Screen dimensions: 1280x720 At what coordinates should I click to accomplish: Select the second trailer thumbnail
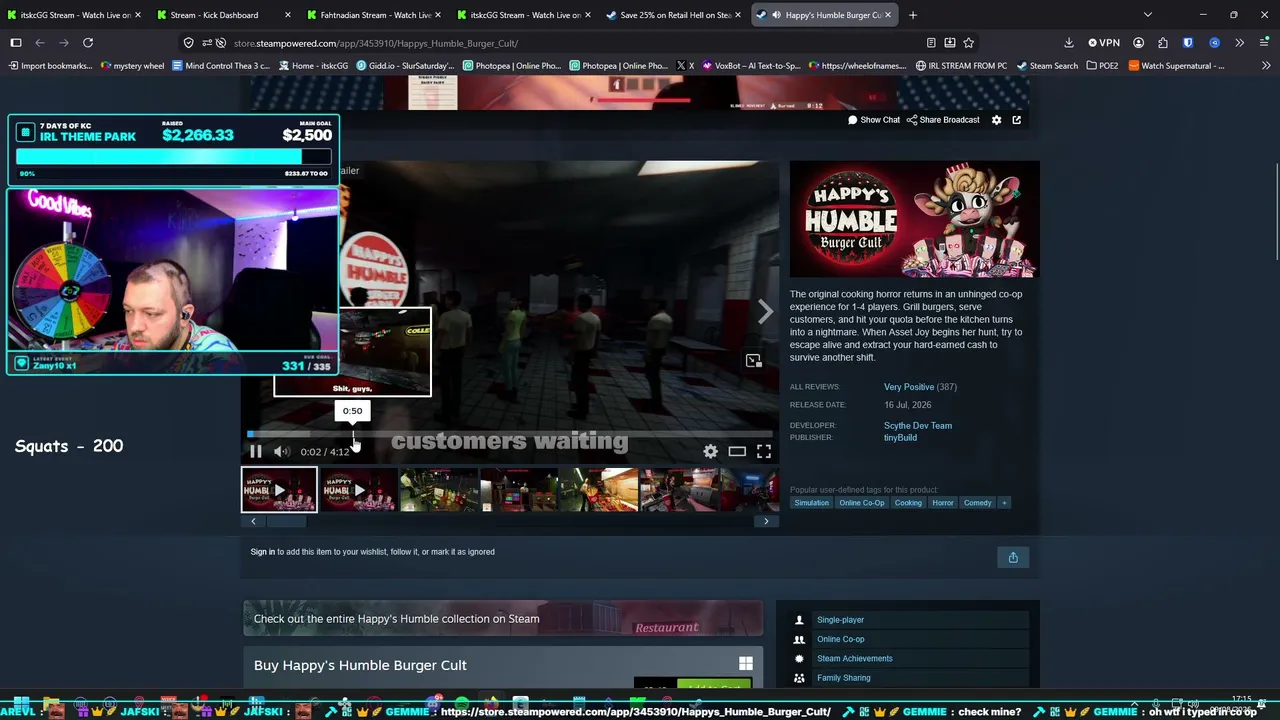[359, 490]
